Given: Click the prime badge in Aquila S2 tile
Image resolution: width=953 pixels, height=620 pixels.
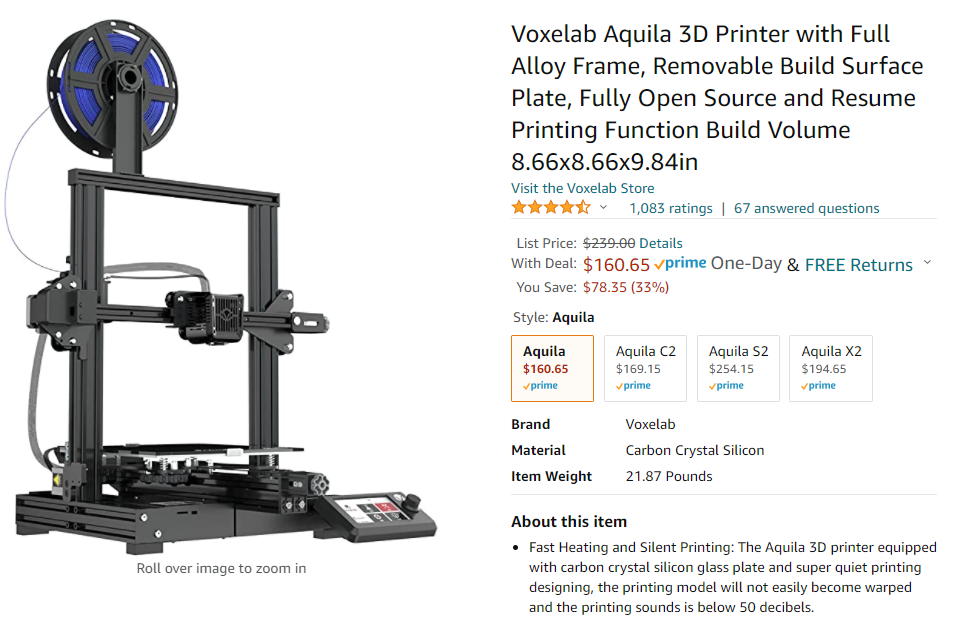Looking at the screenshot, I should 726,385.
